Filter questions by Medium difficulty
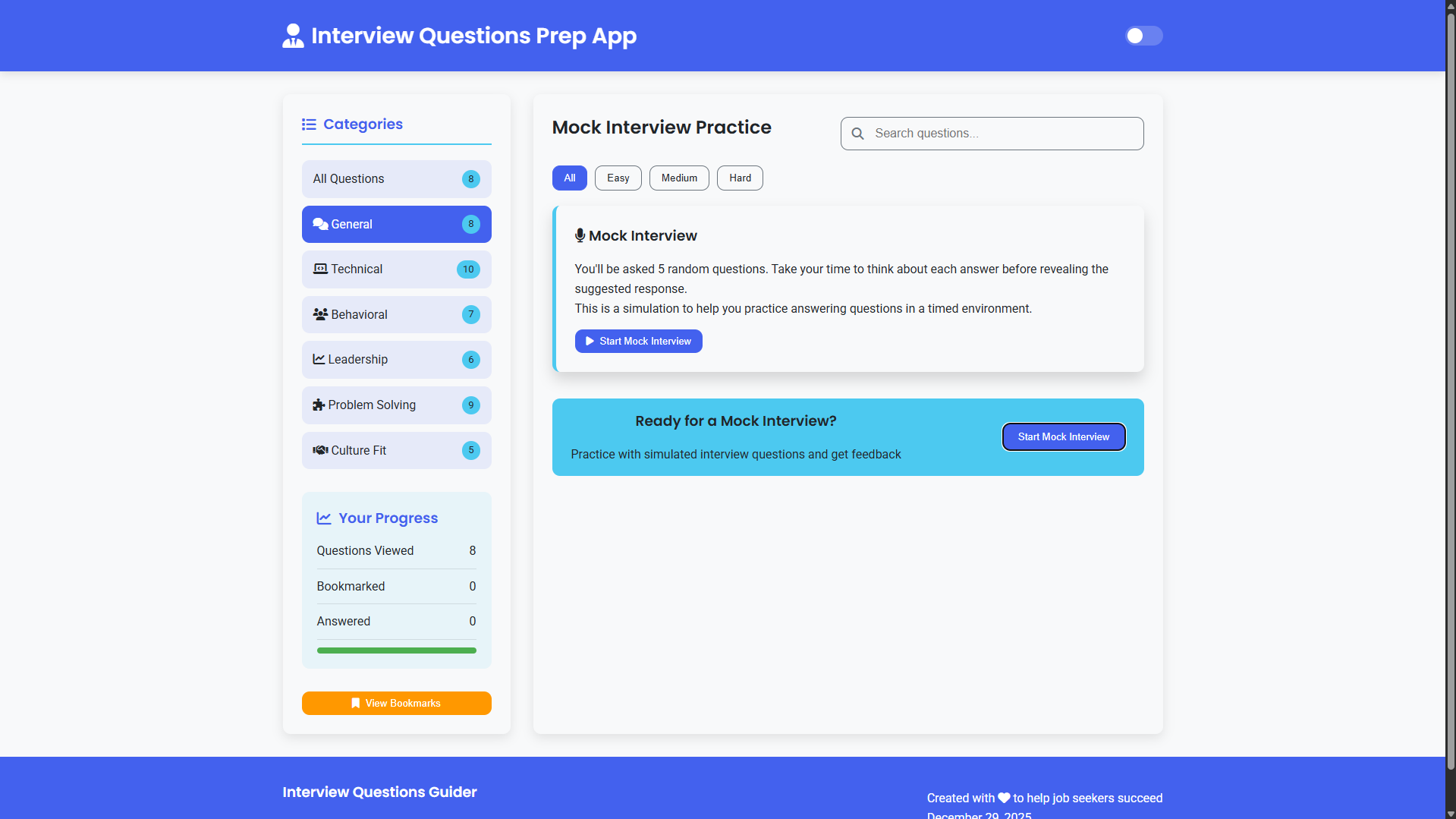The width and height of the screenshot is (1456, 819). click(679, 178)
